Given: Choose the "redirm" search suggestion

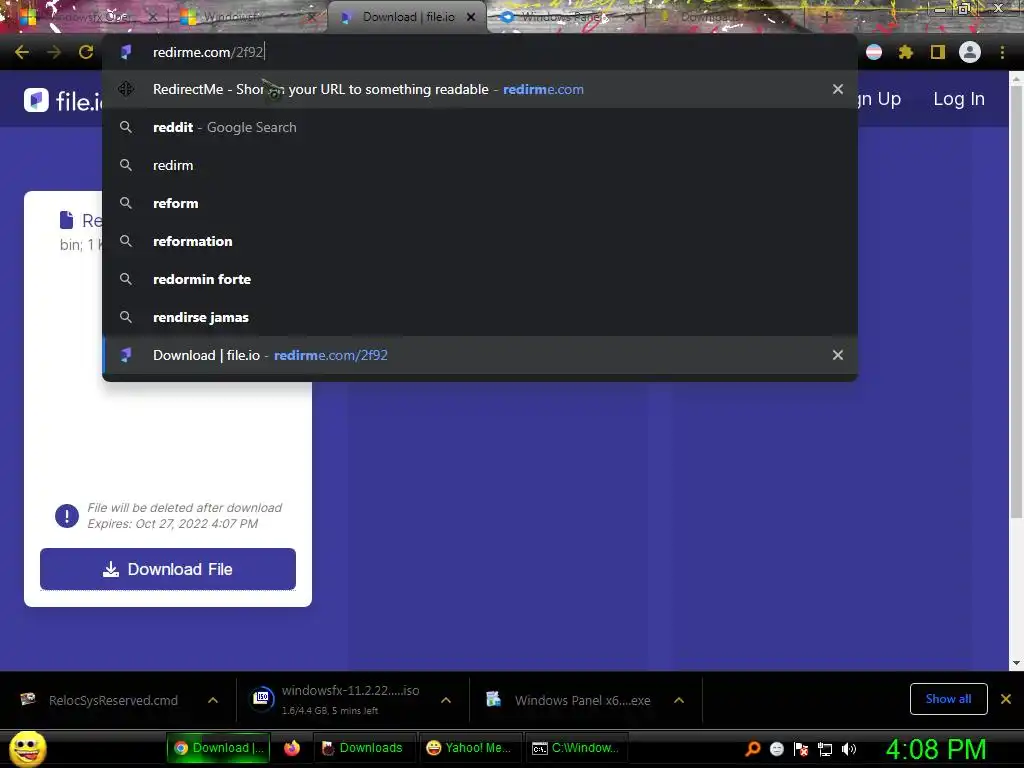Looking at the screenshot, I should coord(479,165).
